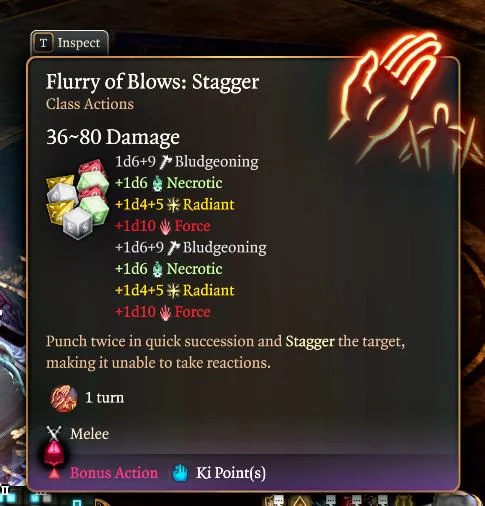Screen dimensions: 485x506
Task: Click the blue Ki Point hand icon
Action: tap(180, 473)
